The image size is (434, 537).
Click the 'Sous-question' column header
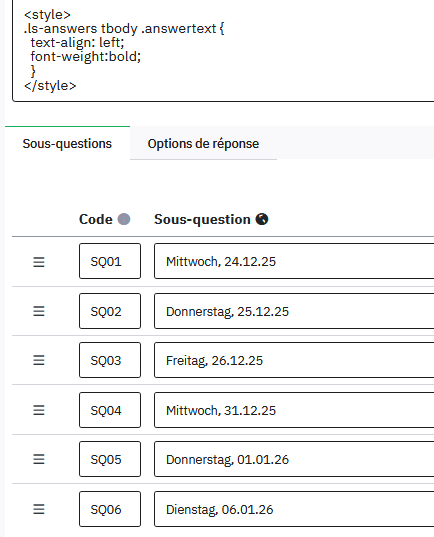coord(202,219)
